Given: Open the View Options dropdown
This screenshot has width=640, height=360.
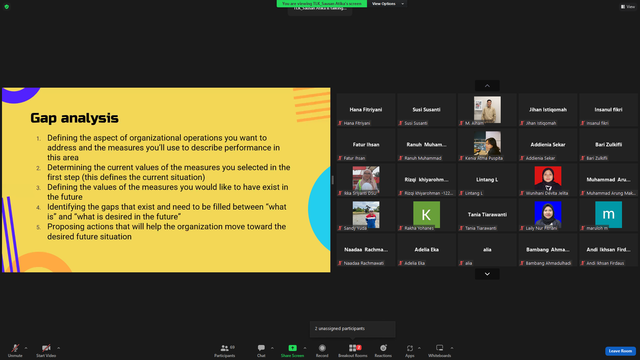Looking at the screenshot, I should [388, 4].
